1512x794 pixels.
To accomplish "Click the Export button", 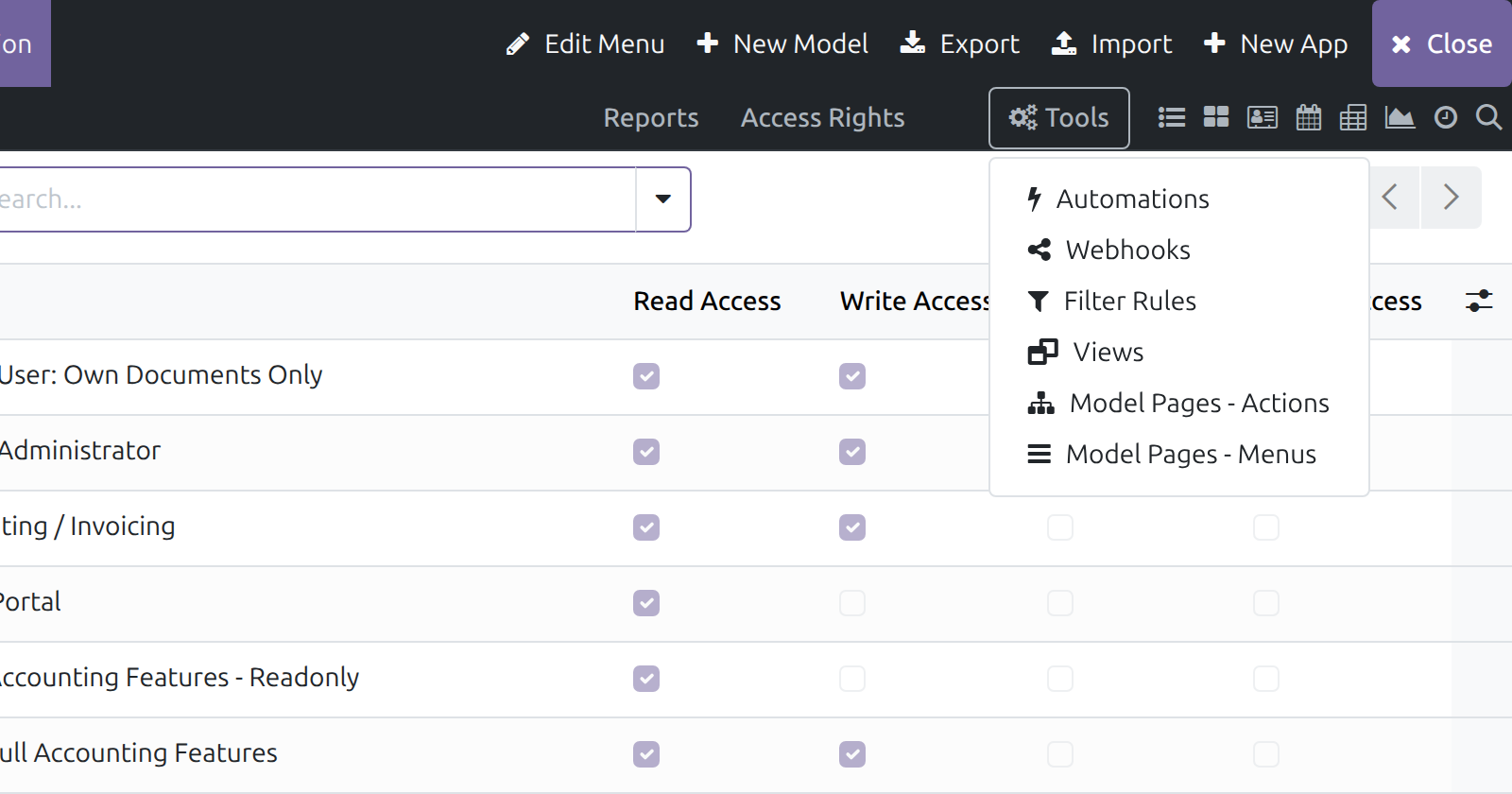I will click(x=959, y=43).
